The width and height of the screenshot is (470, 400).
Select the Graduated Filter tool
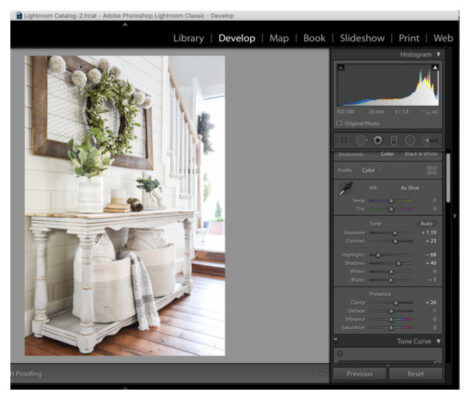tap(394, 141)
